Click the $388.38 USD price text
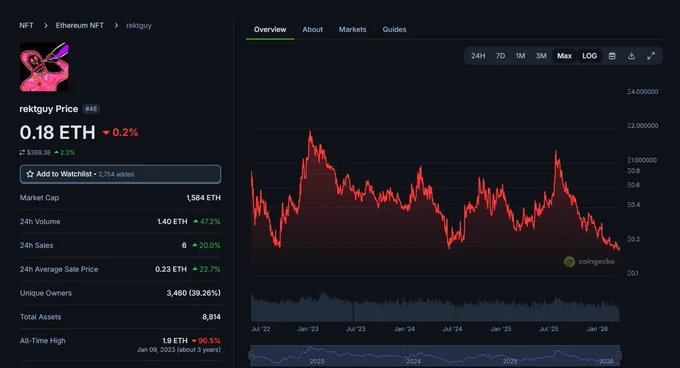The width and height of the screenshot is (680, 368). pyautogui.click(x=38, y=153)
